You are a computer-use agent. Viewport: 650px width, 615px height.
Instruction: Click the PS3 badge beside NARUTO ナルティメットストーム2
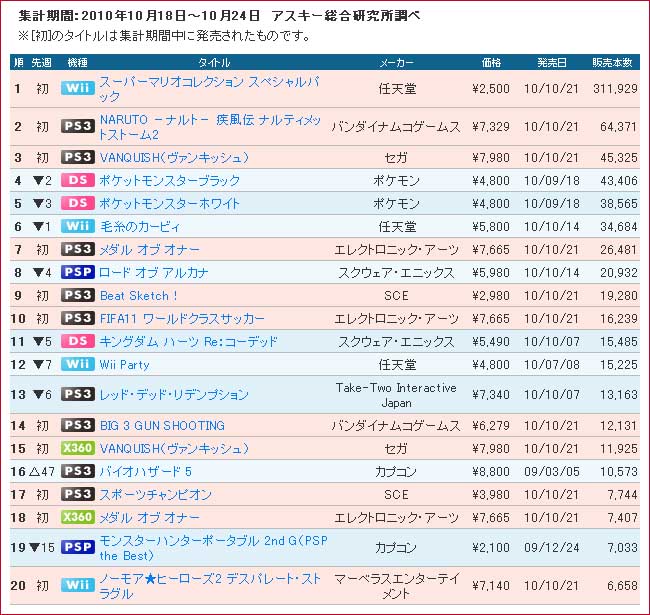point(78,126)
